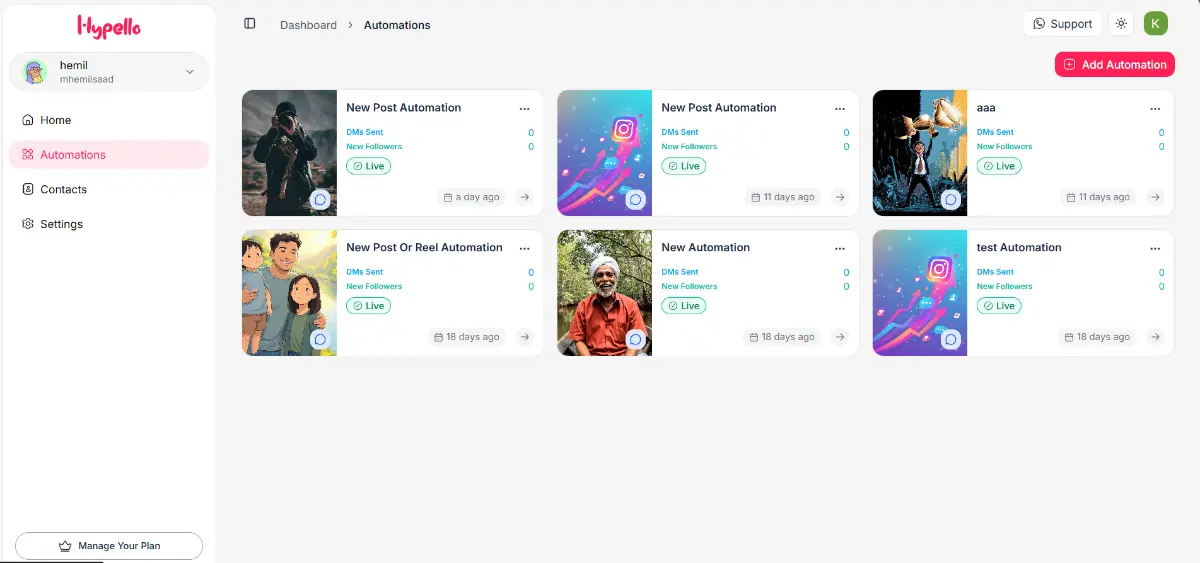The image size is (1200, 563).
Task: Click arrow icon on aaa automation card
Action: coord(1155,197)
